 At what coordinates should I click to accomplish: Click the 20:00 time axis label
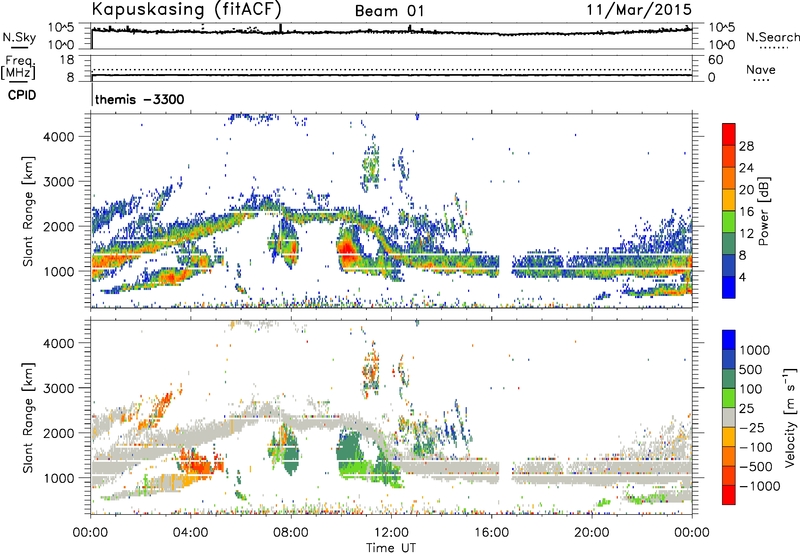tap(591, 533)
